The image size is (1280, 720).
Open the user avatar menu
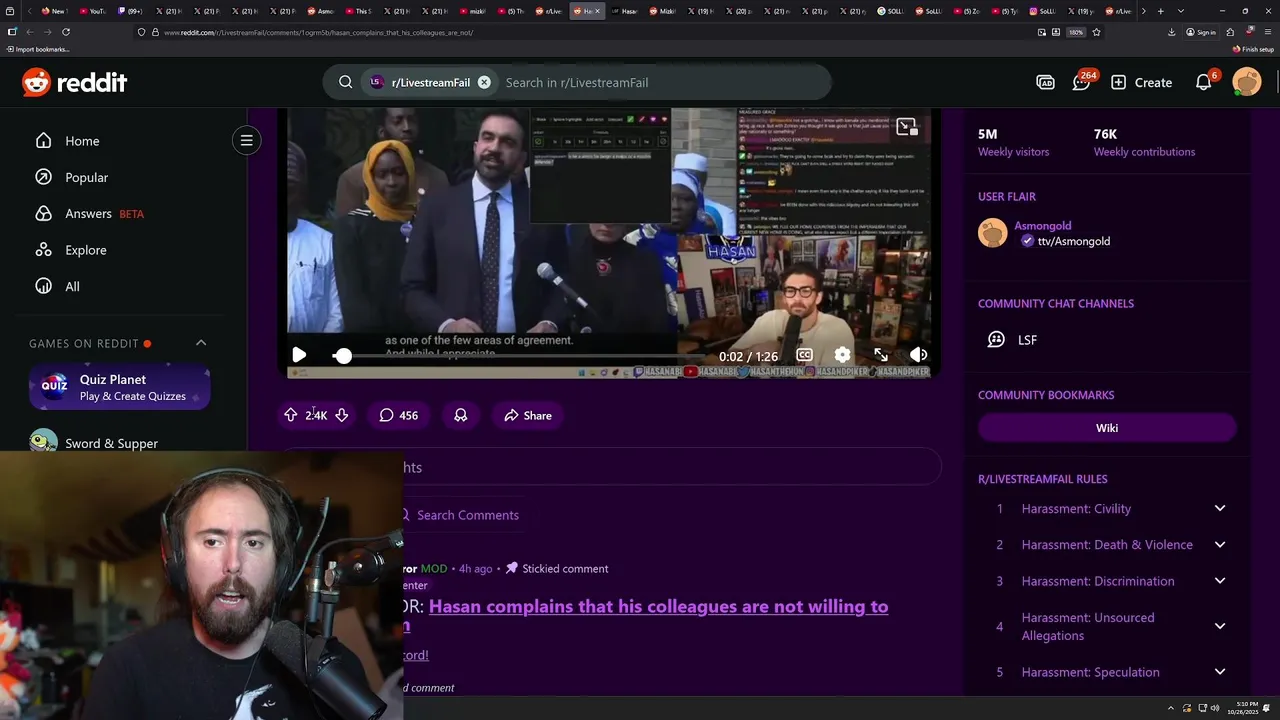[1247, 82]
